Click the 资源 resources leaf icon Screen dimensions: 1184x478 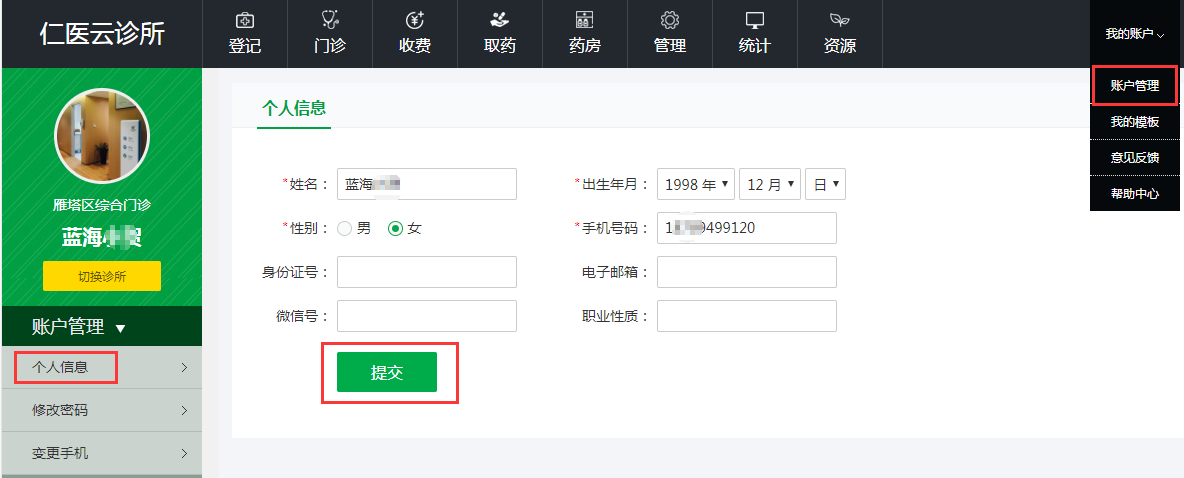839,21
